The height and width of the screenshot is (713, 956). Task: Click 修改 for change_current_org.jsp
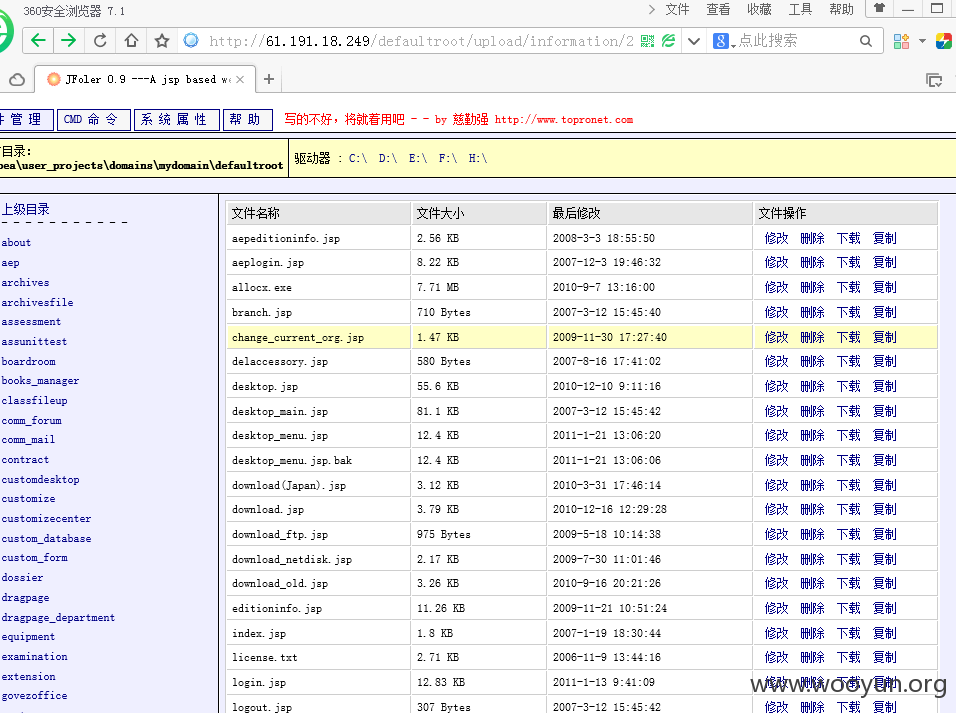coord(776,337)
